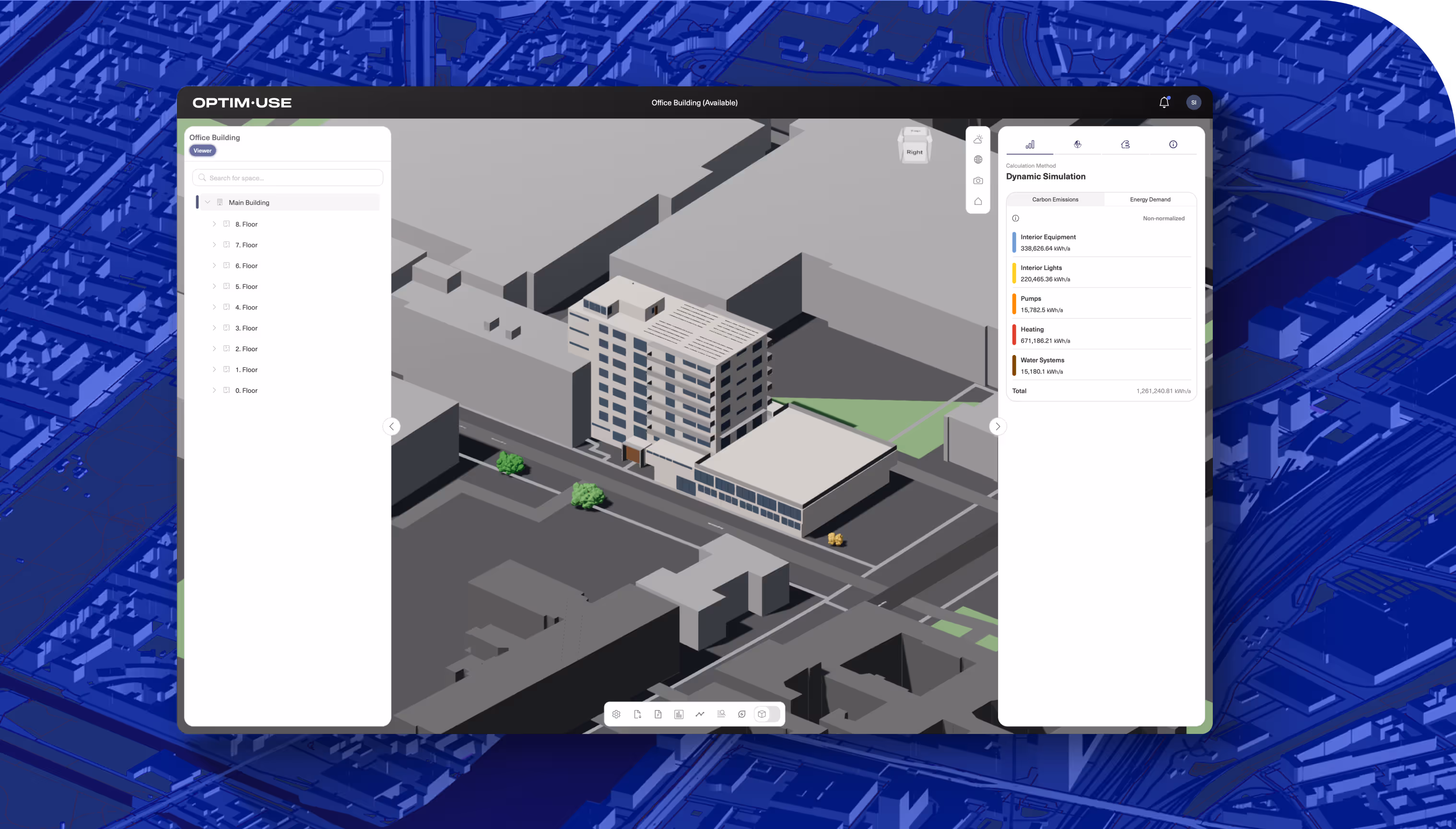This screenshot has height=829, width=1456.
Task: Collapse the left panel with arrow button
Action: click(392, 426)
